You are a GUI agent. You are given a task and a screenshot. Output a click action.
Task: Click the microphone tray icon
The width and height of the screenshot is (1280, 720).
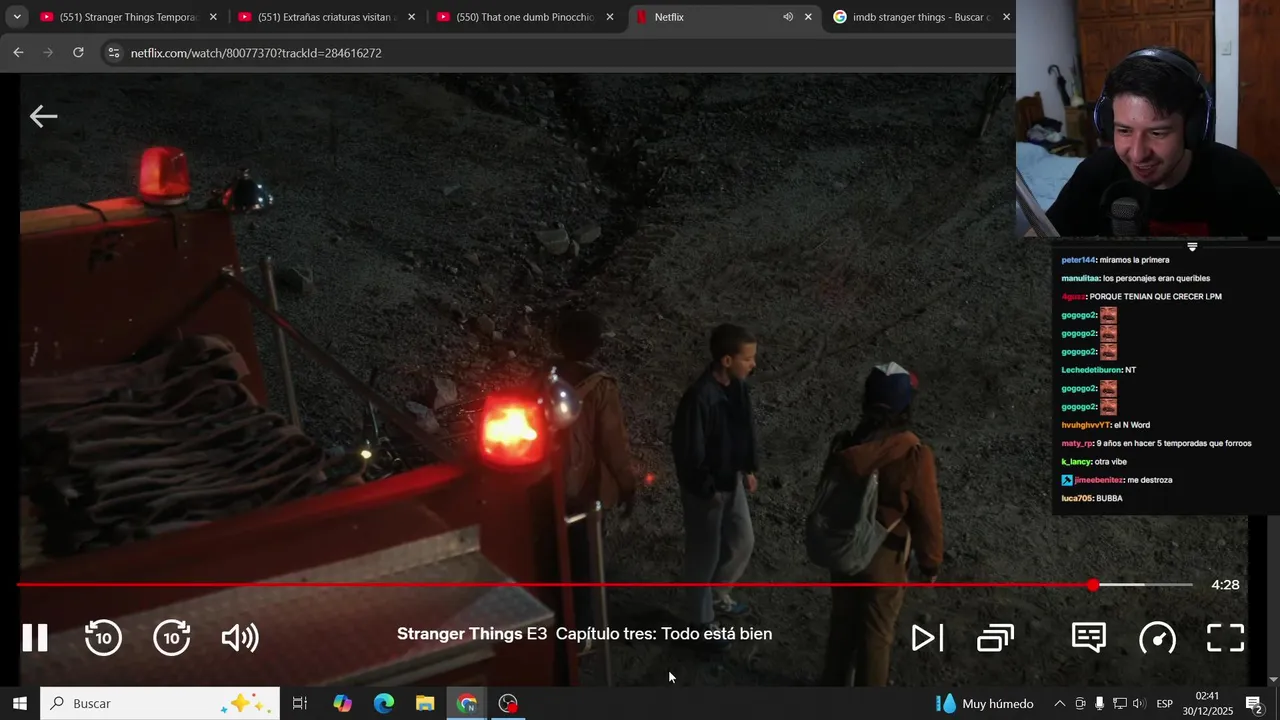tap(1099, 703)
